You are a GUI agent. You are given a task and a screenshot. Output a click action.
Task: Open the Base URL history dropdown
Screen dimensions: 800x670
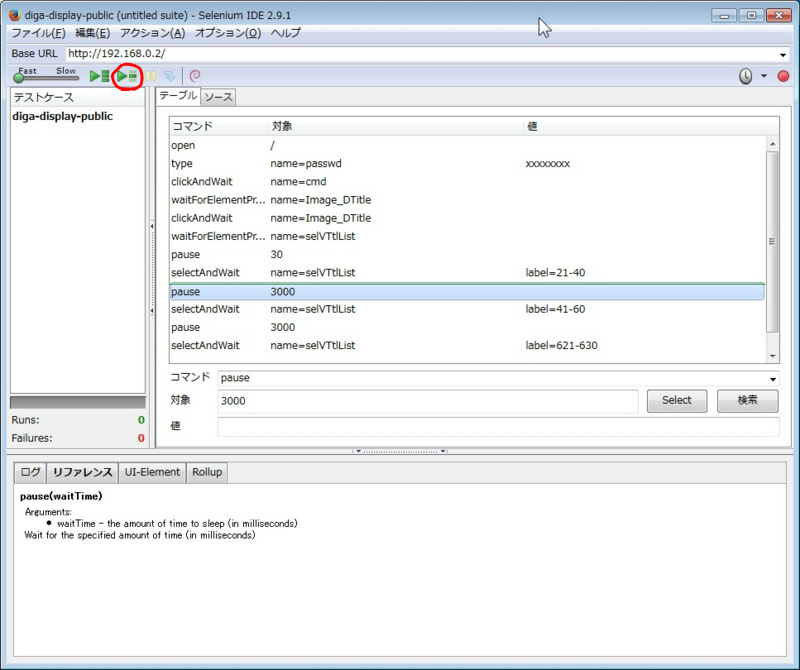786,53
